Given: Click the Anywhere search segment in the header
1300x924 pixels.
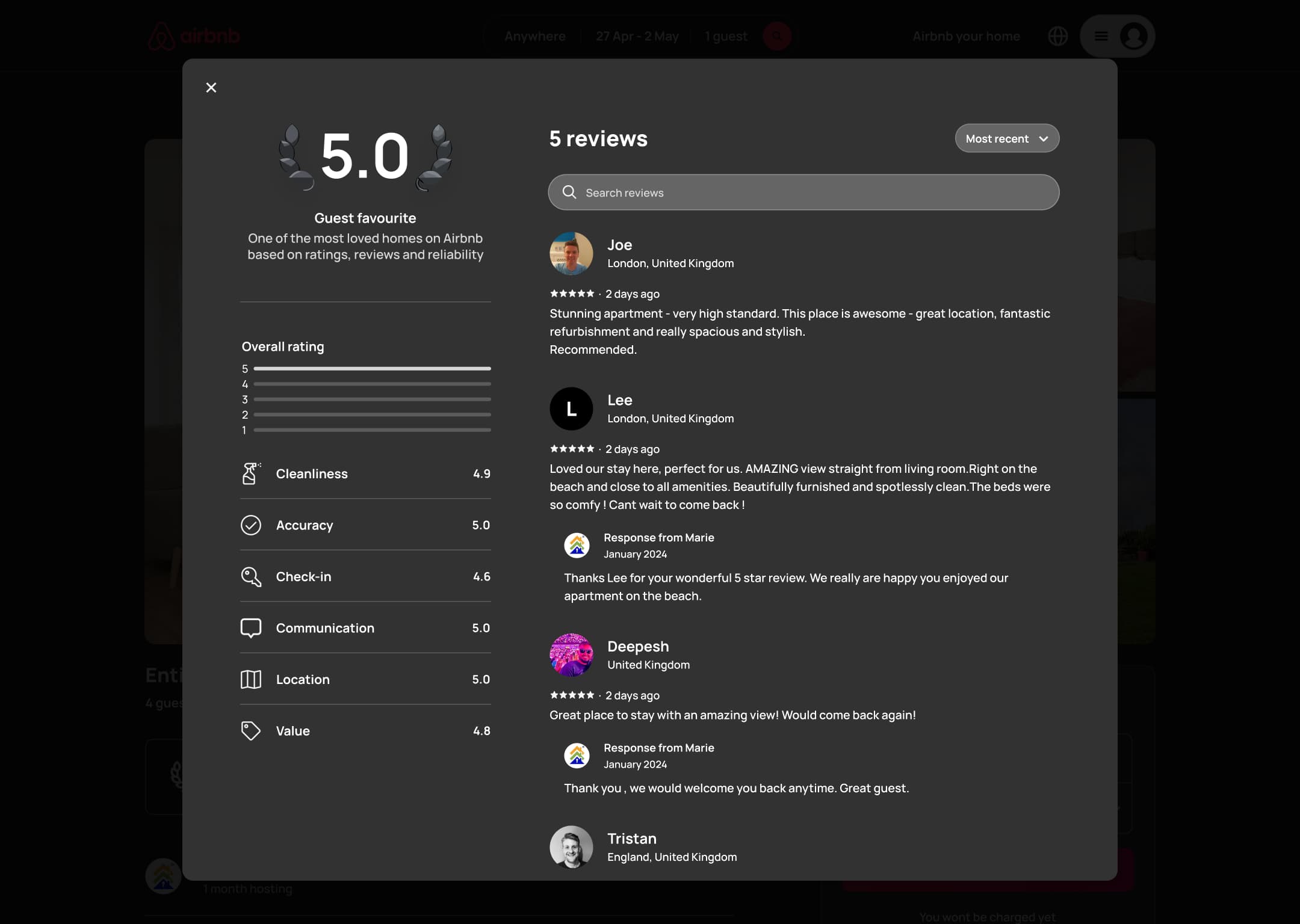Looking at the screenshot, I should (x=534, y=36).
